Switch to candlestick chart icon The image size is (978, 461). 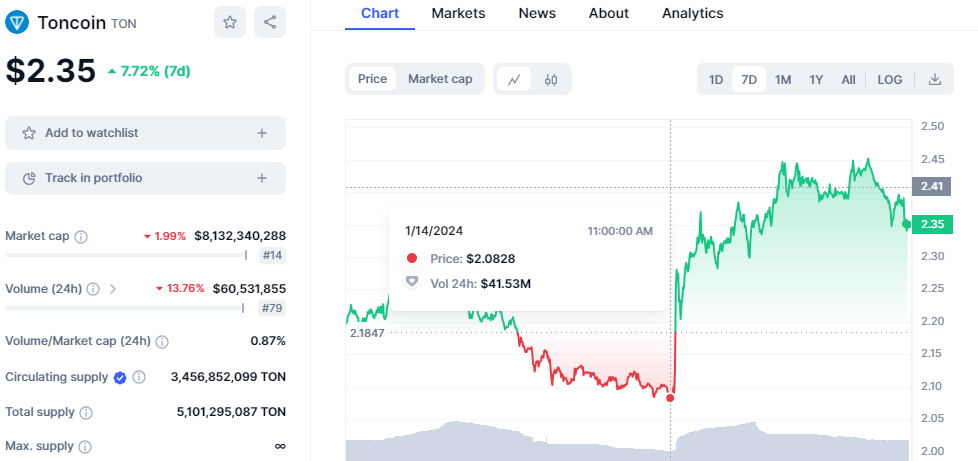tap(550, 79)
